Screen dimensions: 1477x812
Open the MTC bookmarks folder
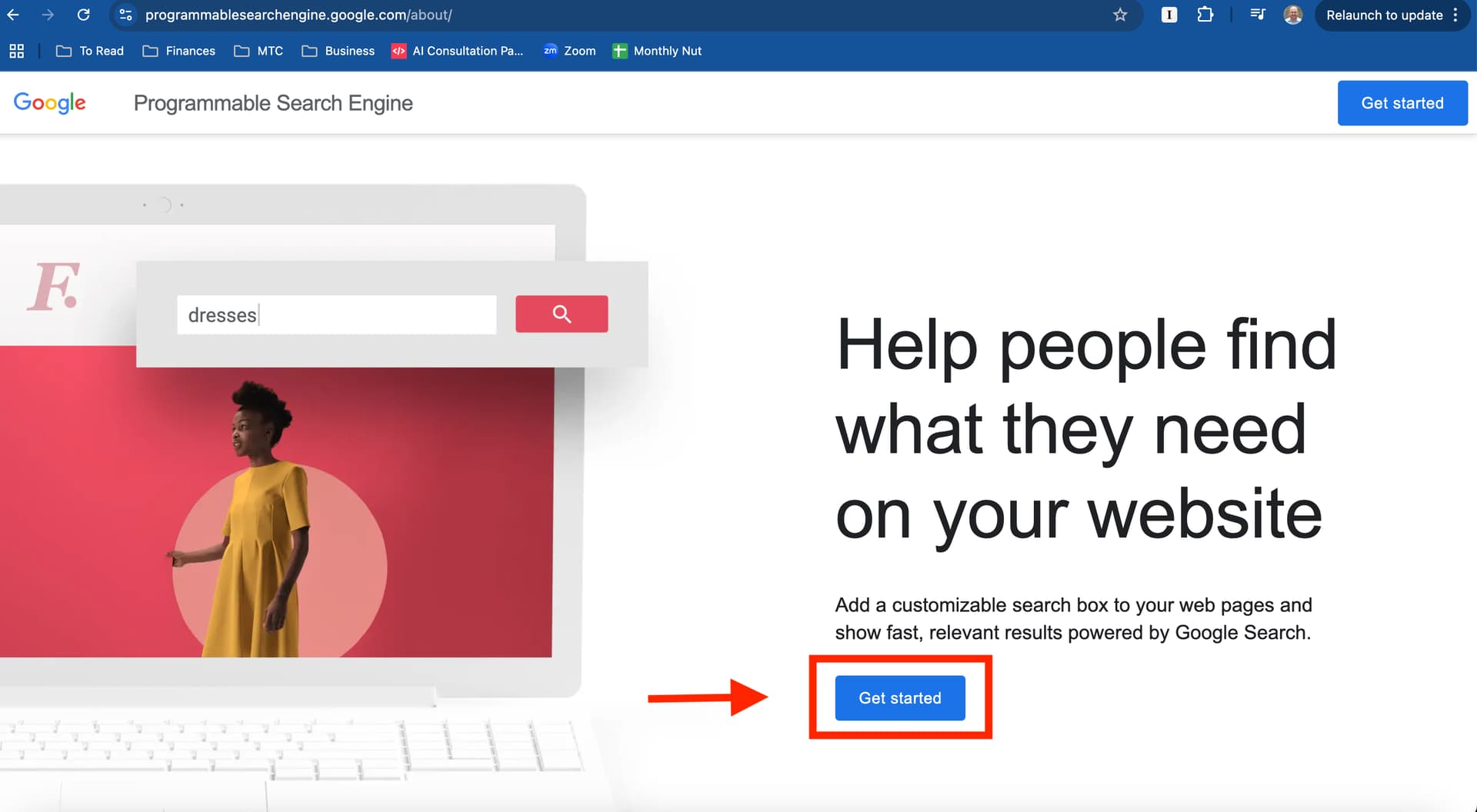coord(258,51)
